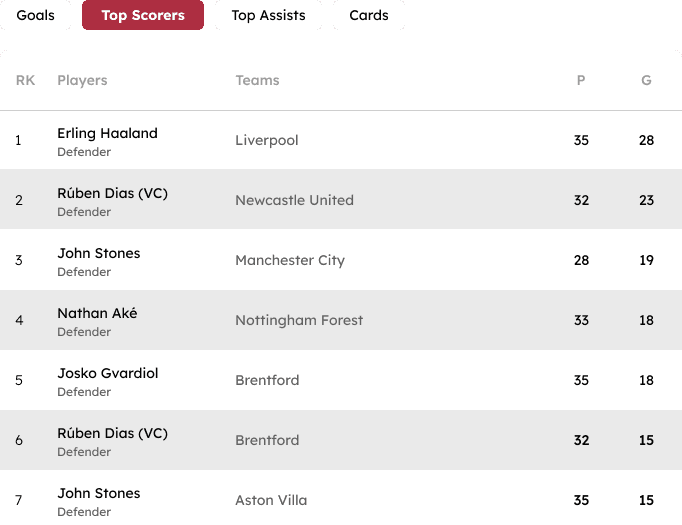Open Rúben Dias in rank 2 row
This screenshot has height=525, width=682.
pyautogui.click(x=112, y=193)
